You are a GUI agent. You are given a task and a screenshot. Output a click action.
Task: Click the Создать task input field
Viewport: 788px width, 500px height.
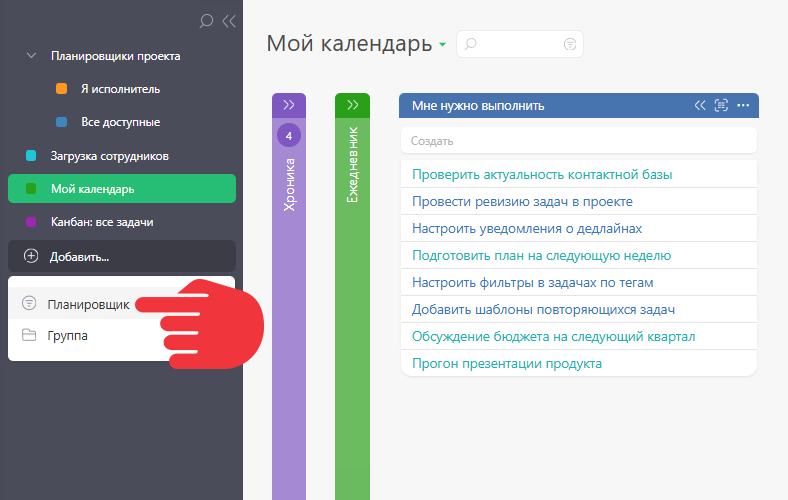tap(579, 141)
